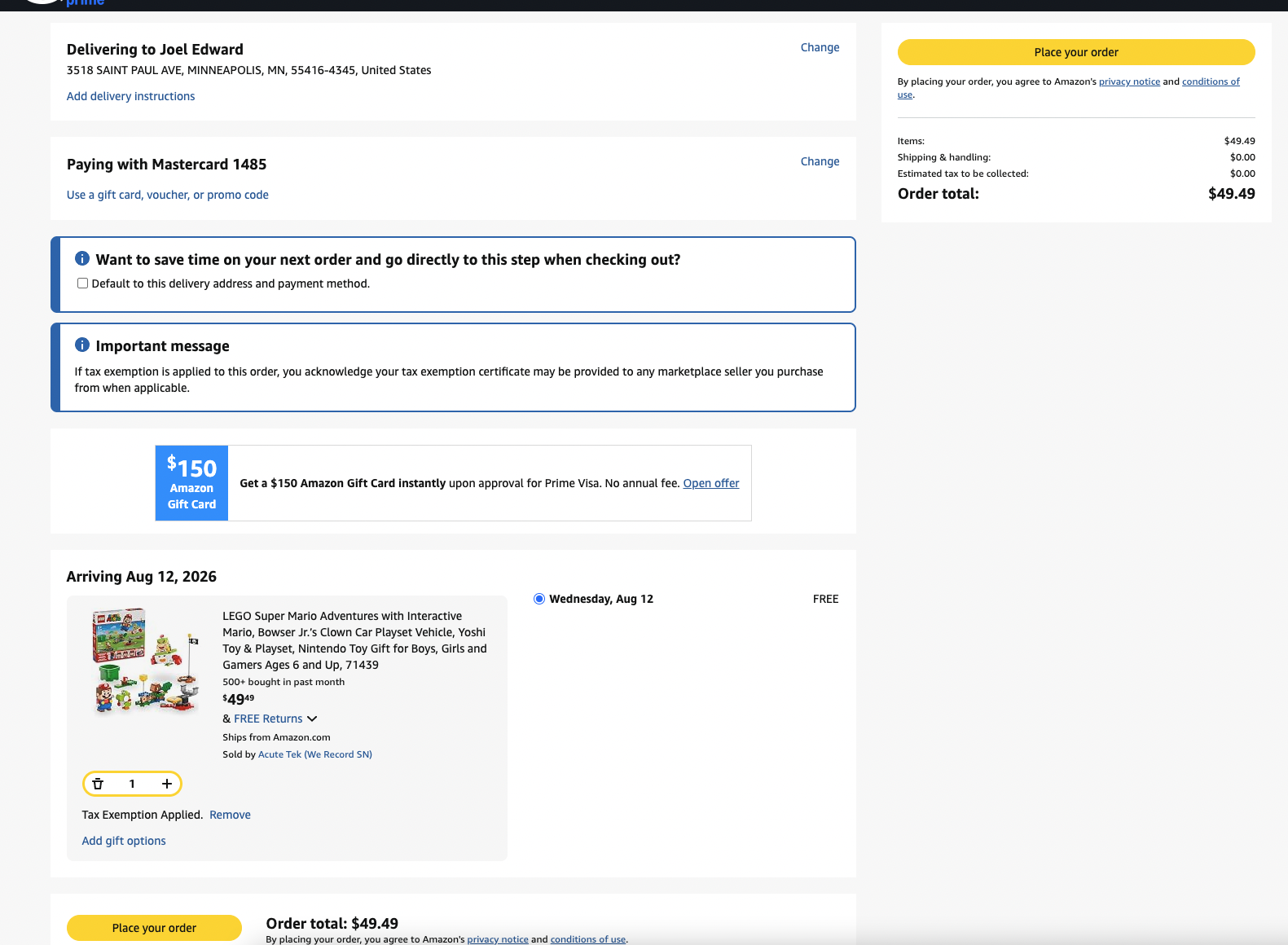The height and width of the screenshot is (945, 1288).
Task: Add delivery instructions
Action: point(130,96)
